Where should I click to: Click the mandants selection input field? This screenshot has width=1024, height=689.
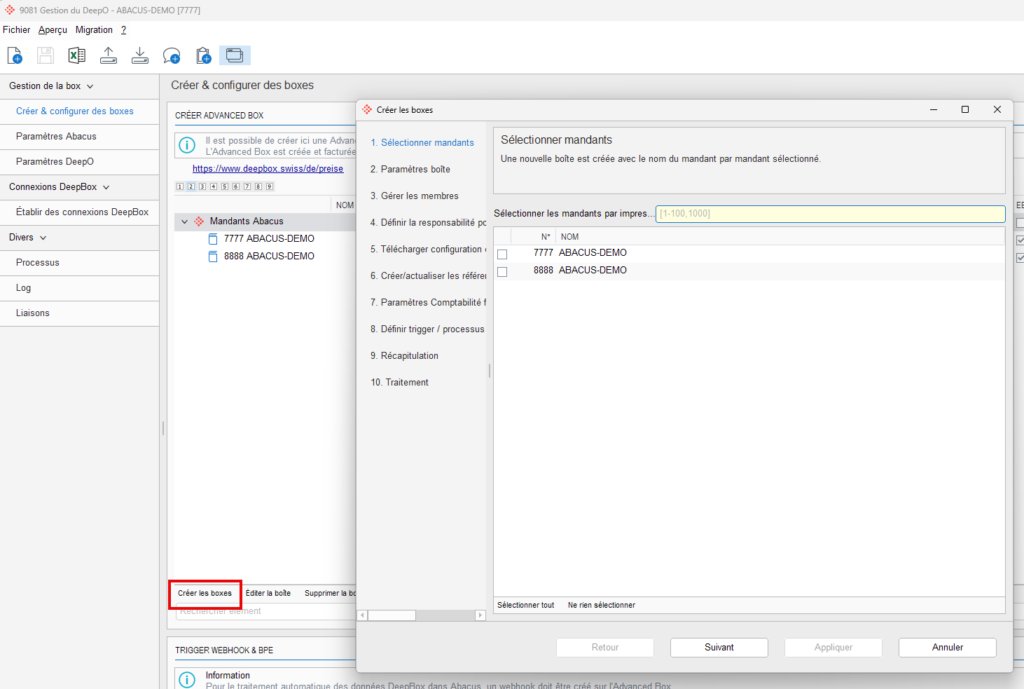[830, 214]
